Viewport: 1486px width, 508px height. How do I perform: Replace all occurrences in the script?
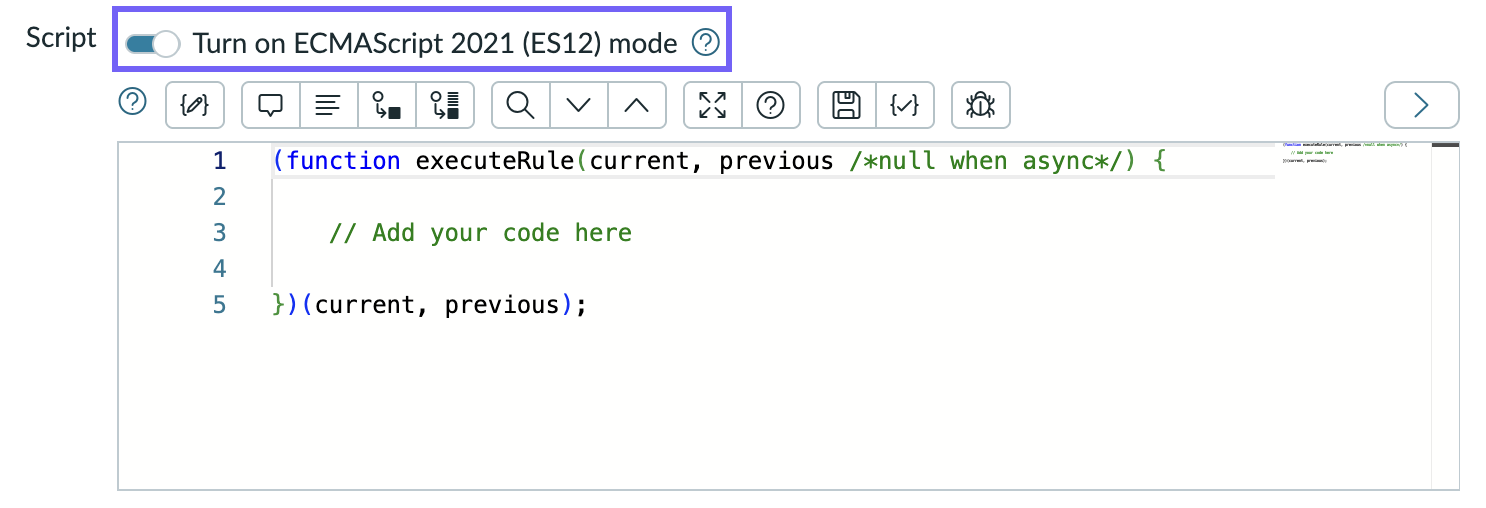444,105
